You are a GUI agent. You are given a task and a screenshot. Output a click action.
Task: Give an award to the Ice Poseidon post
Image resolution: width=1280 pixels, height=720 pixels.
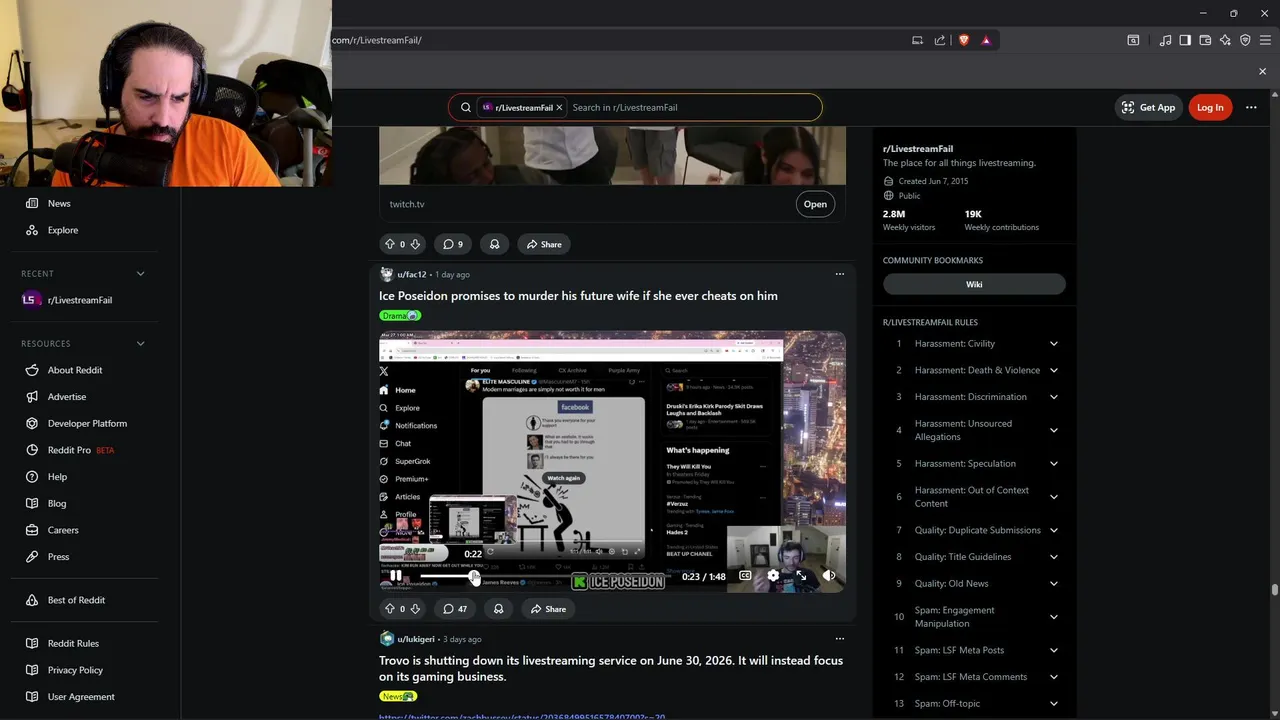(x=498, y=609)
